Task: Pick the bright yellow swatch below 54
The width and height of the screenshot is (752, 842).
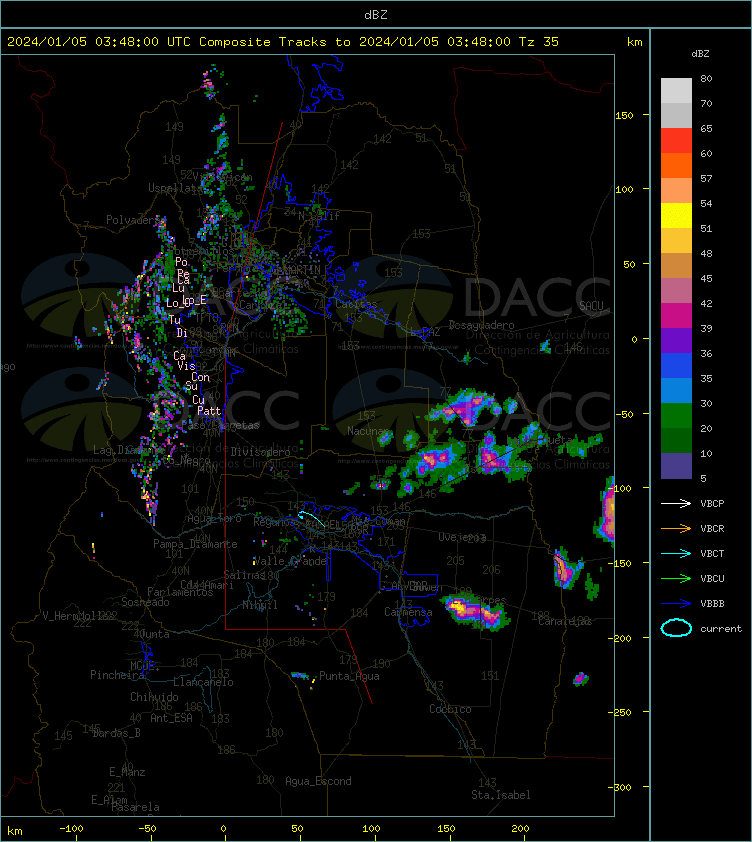Action: [x=676, y=215]
